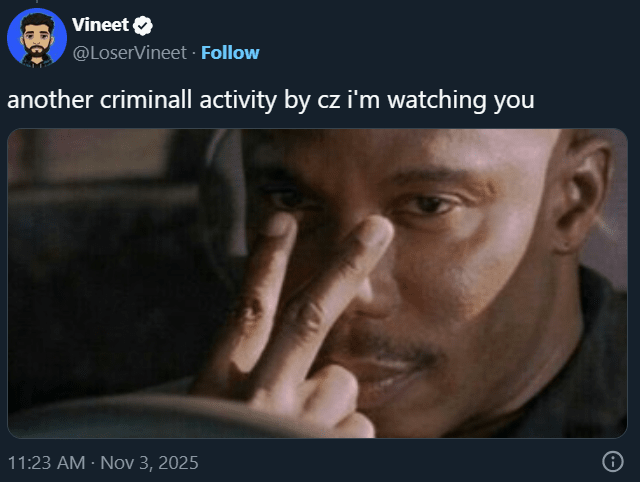Click the steering wheel in the GIF

(163, 414)
